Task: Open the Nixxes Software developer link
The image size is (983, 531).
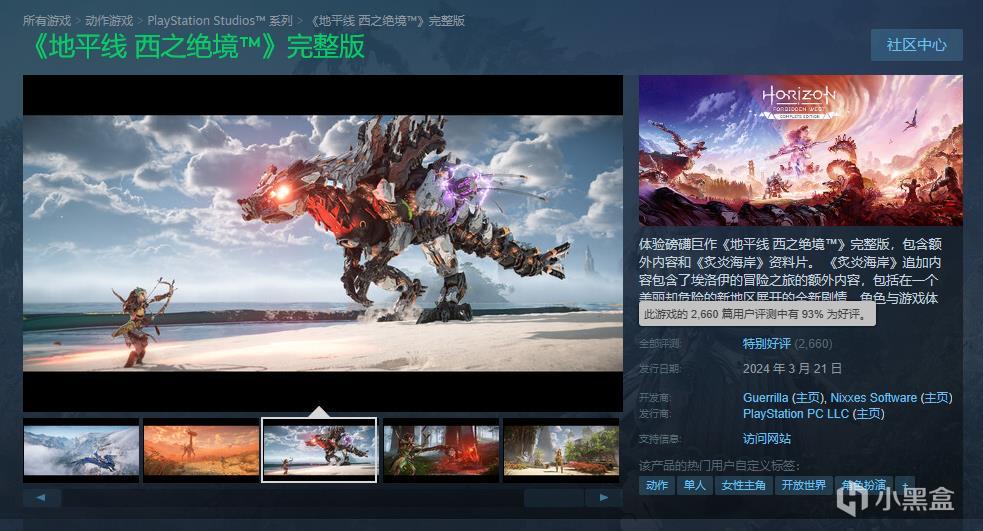Action: (873, 397)
